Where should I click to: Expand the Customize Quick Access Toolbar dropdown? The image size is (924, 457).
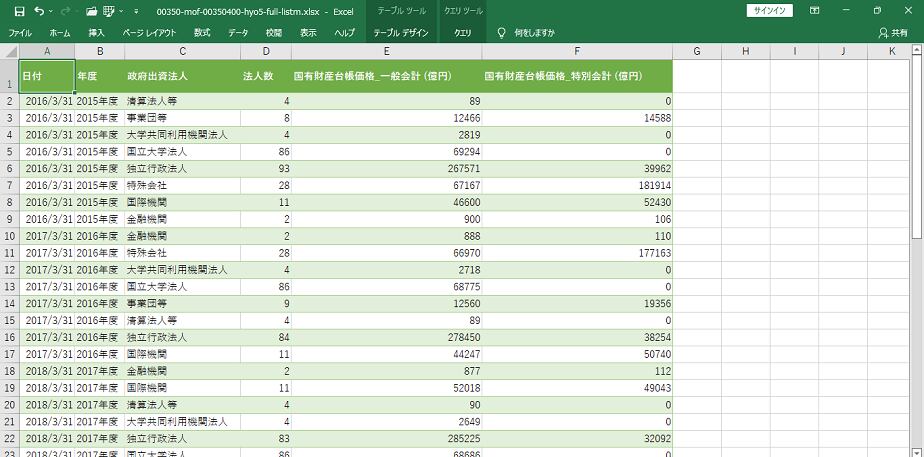tap(135, 10)
